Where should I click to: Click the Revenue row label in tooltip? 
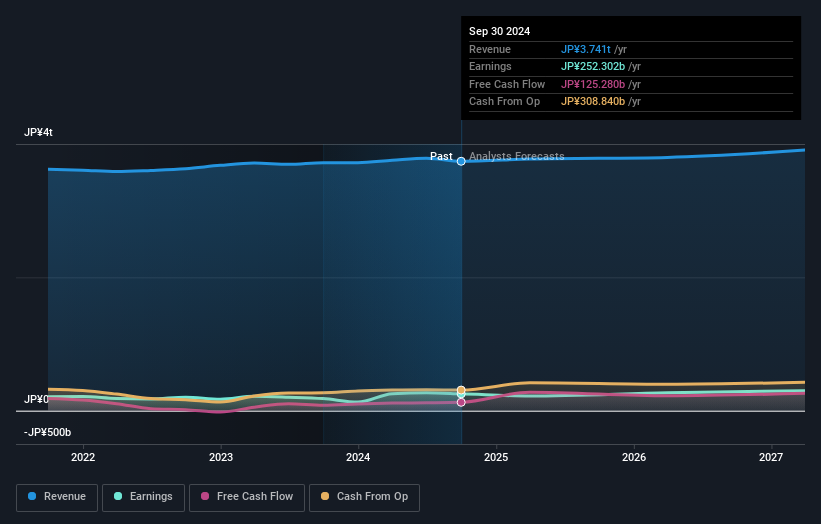tap(490, 49)
